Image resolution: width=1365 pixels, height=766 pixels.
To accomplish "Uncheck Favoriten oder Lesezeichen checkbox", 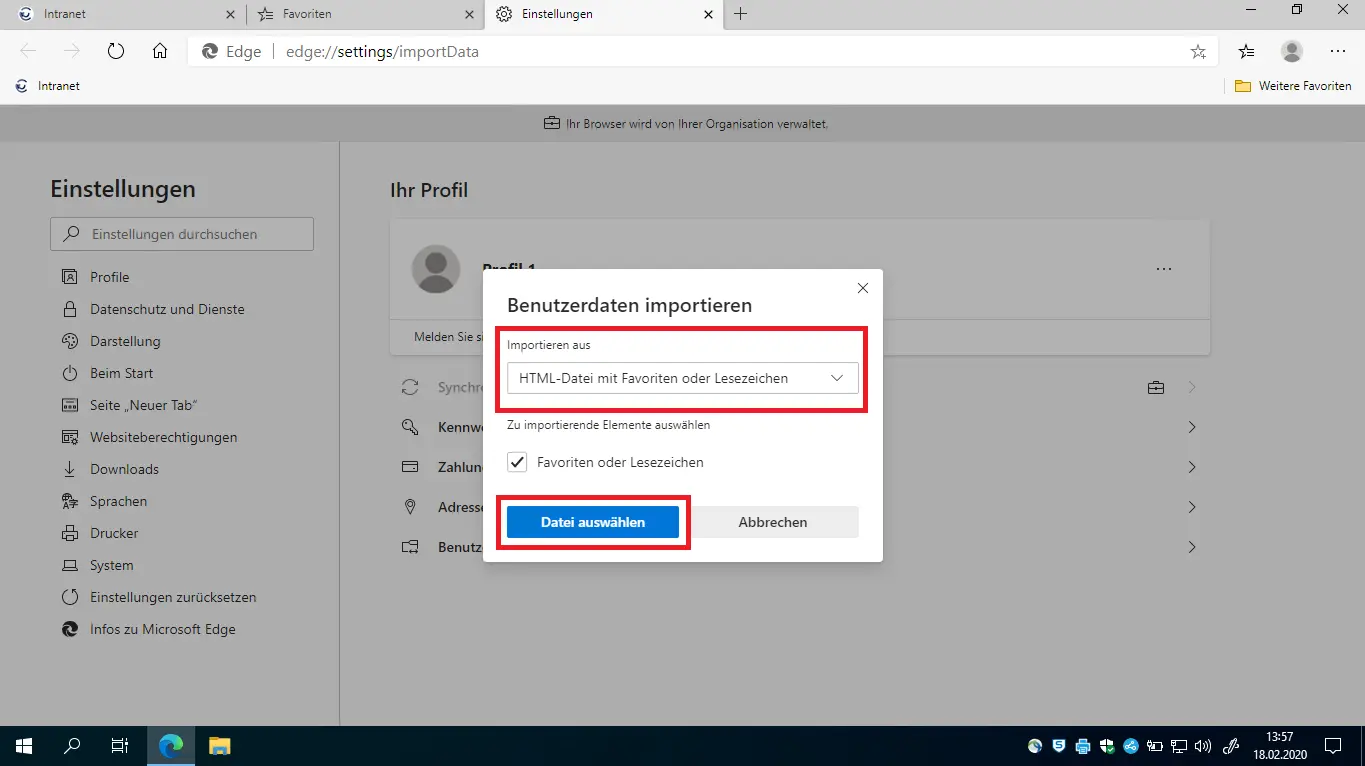I will click(517, 462).
